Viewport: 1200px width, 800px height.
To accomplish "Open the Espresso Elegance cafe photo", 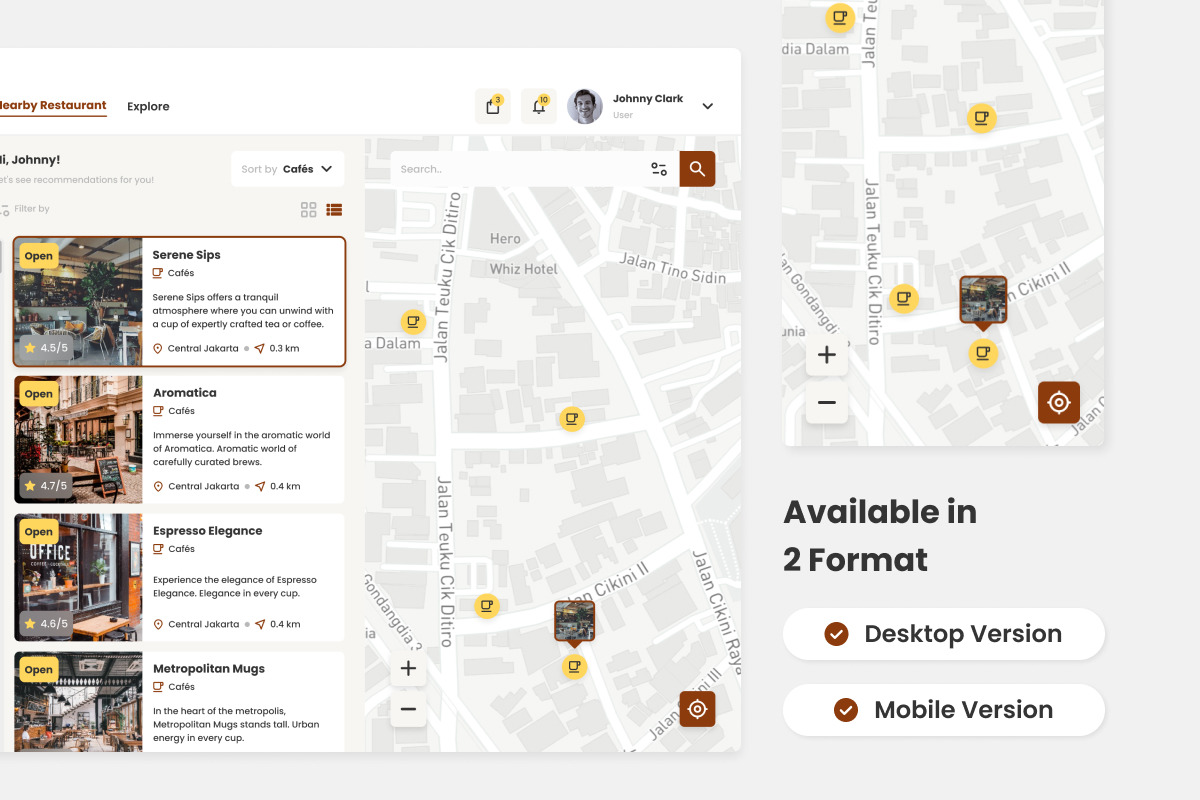I will click(78, 577).
